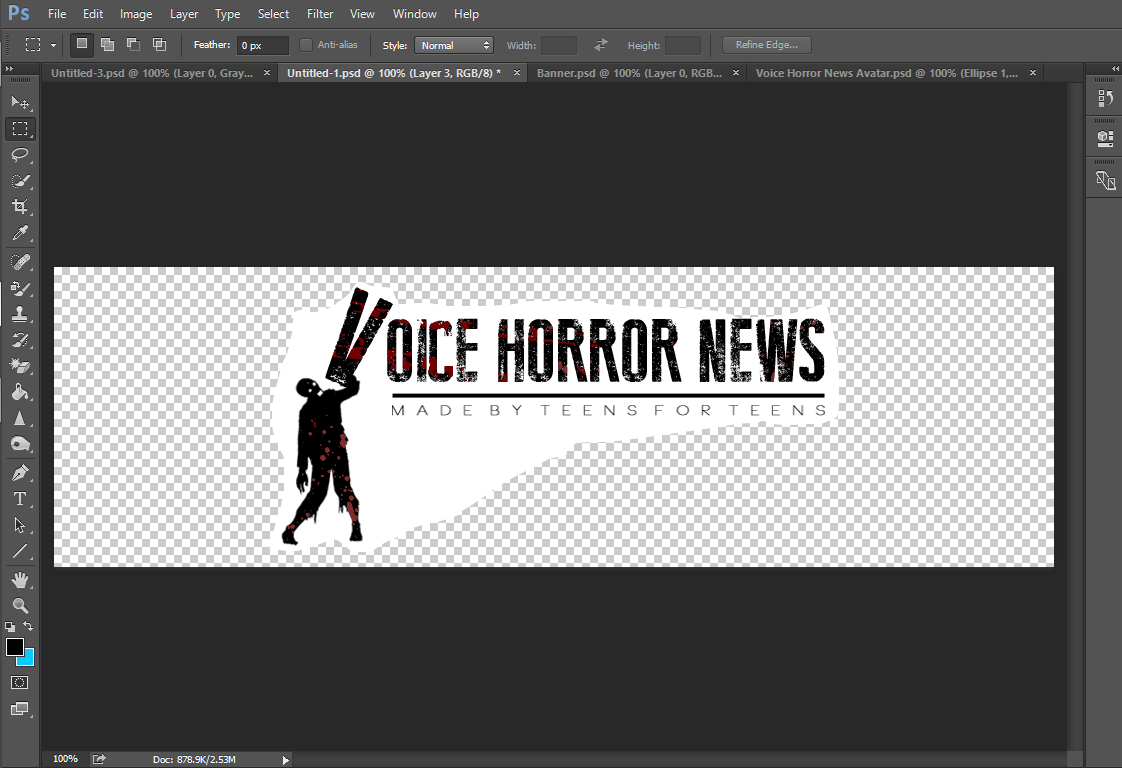This screenshot has height=768, width=1122.
Task: Select the Zoom tool
Action: (x=20, y=606)
